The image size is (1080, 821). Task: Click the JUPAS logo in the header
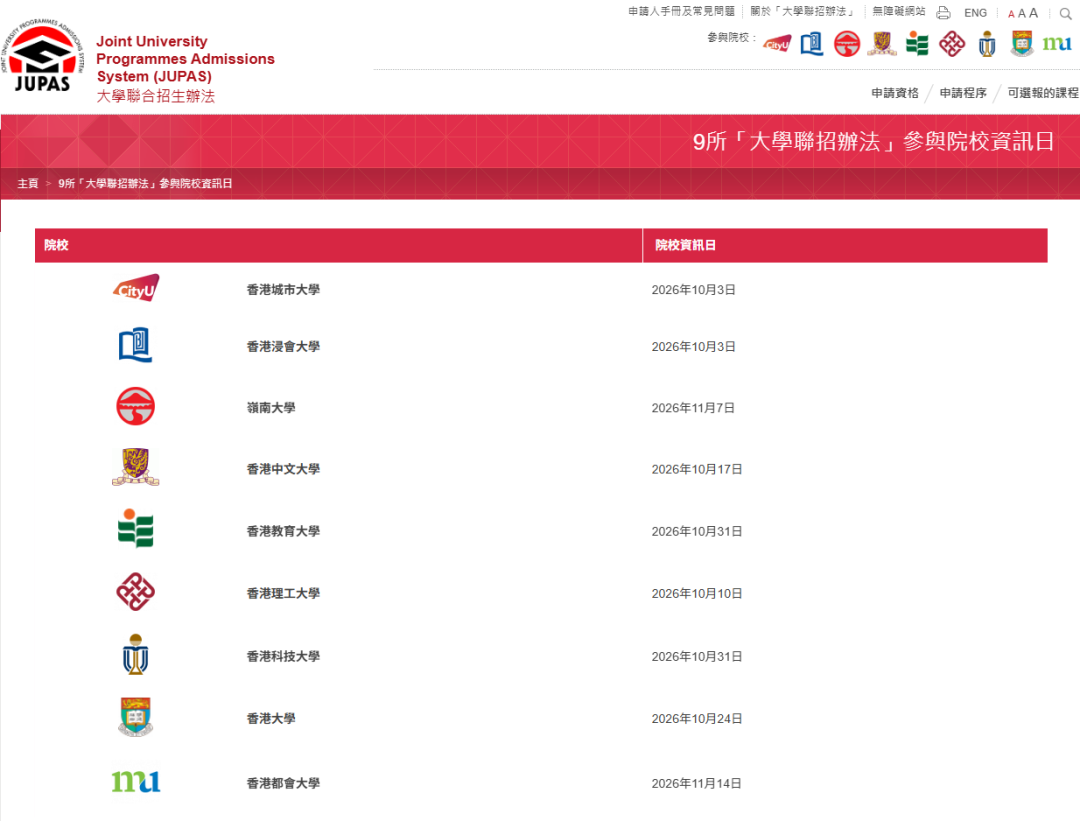click(x=43, y=56)
